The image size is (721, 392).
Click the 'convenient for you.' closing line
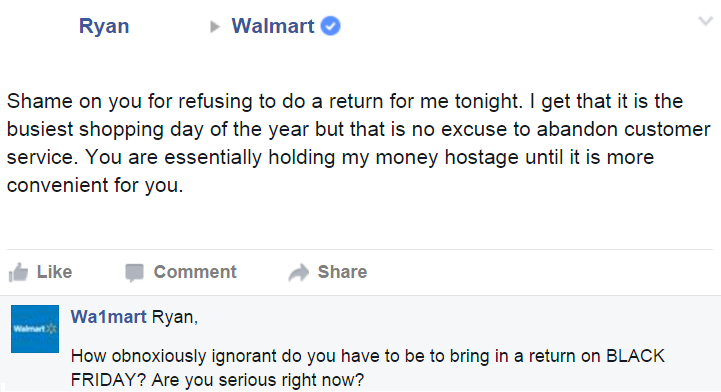[95, 185]
